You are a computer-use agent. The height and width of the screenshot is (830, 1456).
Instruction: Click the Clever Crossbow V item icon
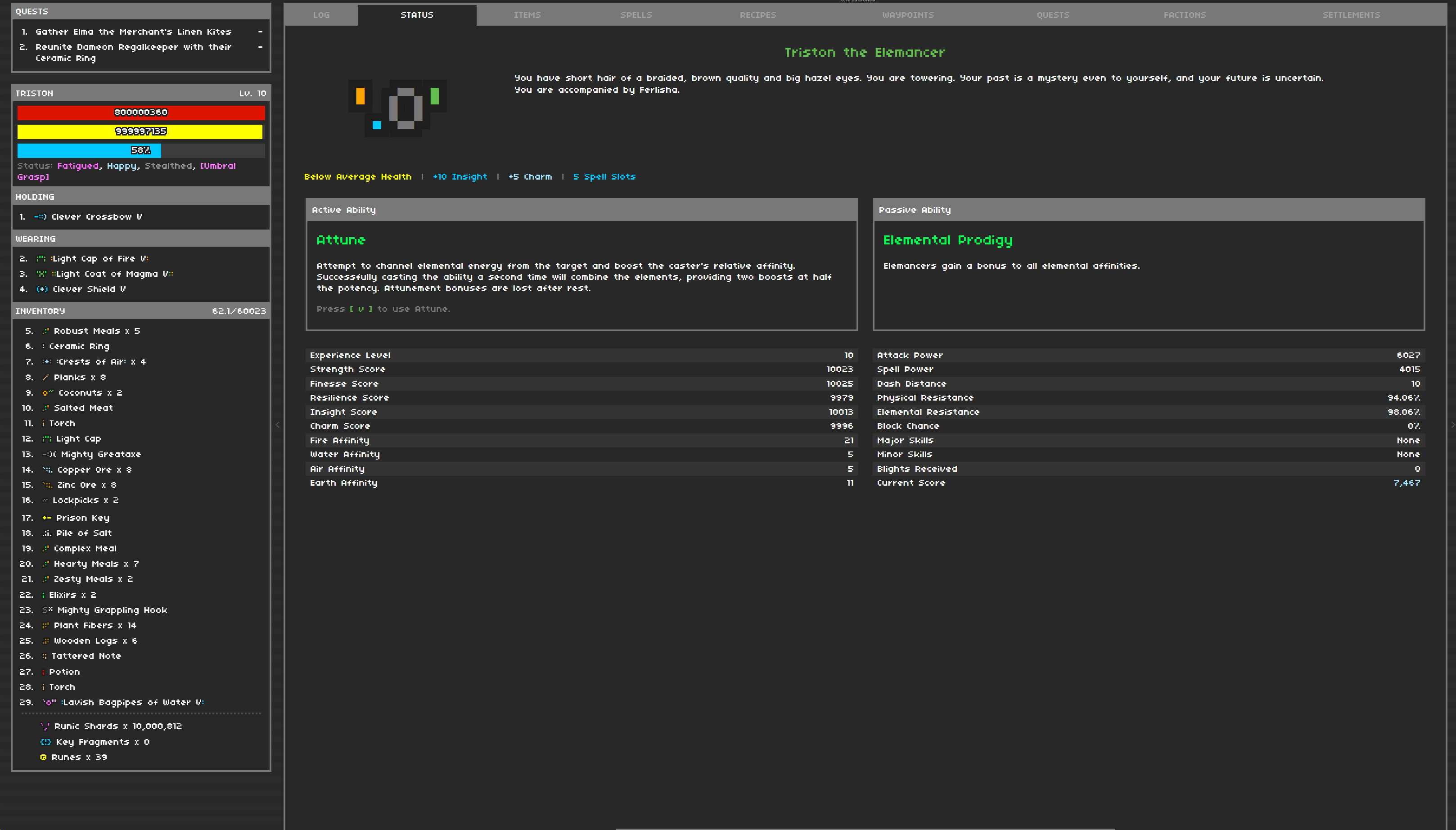tap(41, 217)
